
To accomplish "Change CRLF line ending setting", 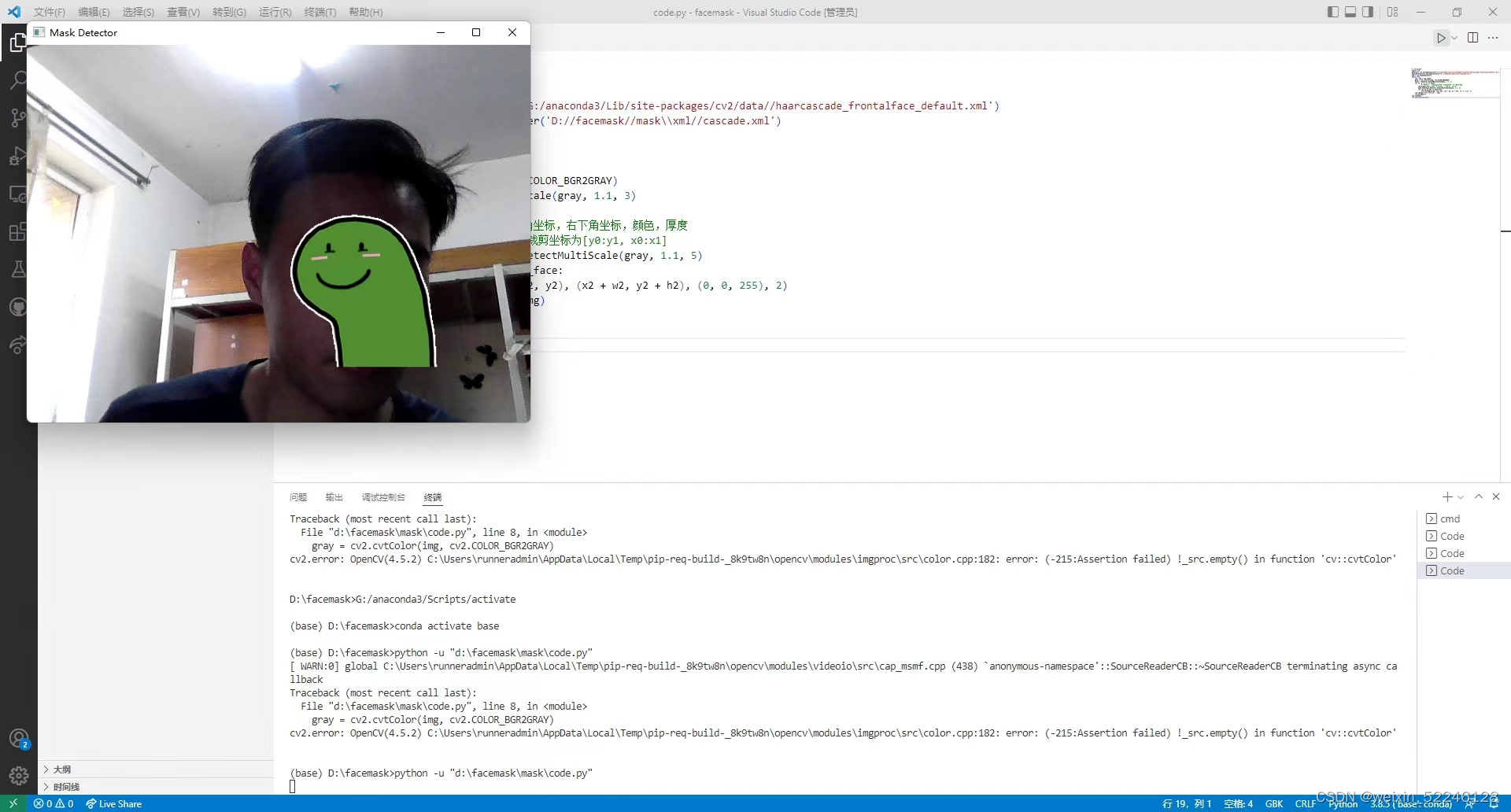I will (x=1306, y=803).
